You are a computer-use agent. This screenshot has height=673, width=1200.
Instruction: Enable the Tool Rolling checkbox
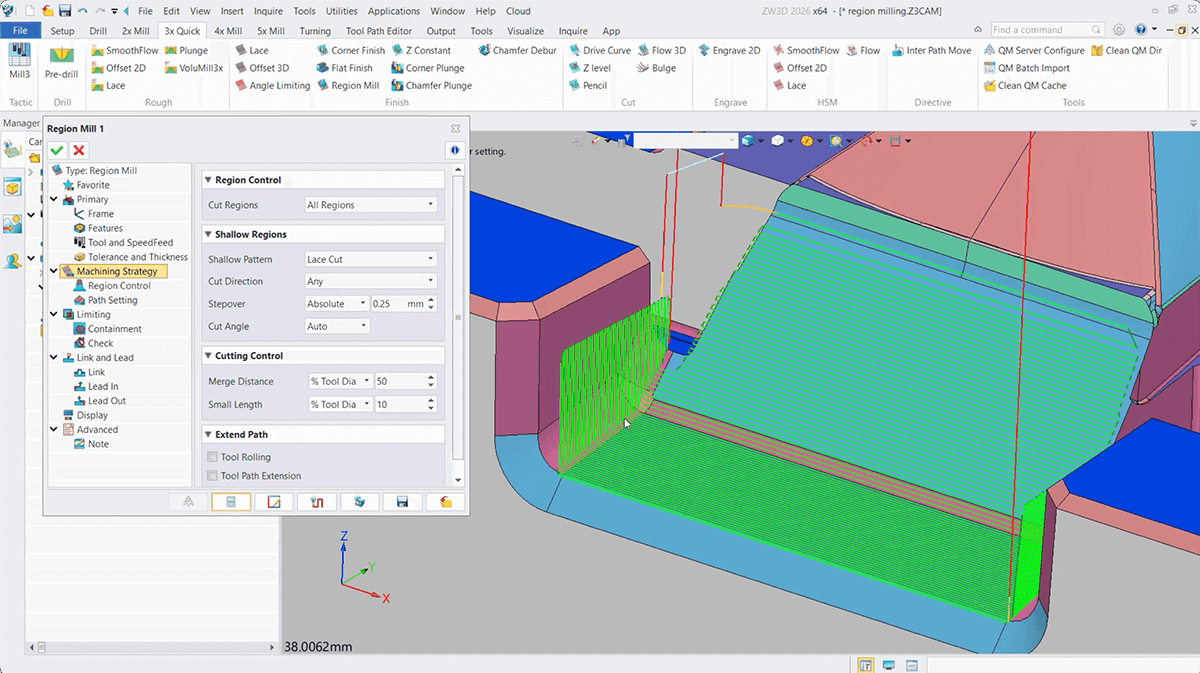(212, 457)
